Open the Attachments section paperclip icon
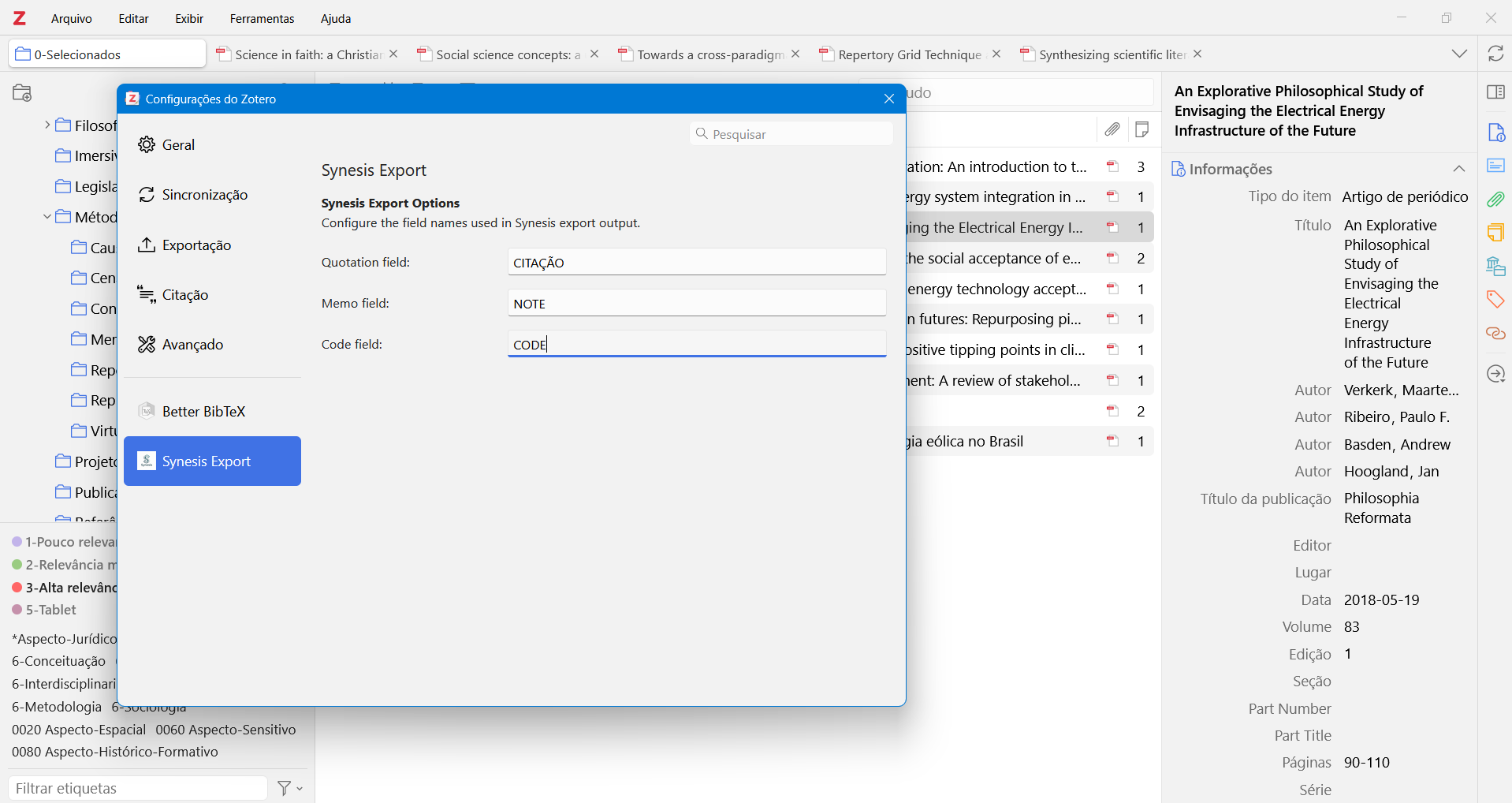The width and height of the screenshot is (1512, 803). [1495, 199]
